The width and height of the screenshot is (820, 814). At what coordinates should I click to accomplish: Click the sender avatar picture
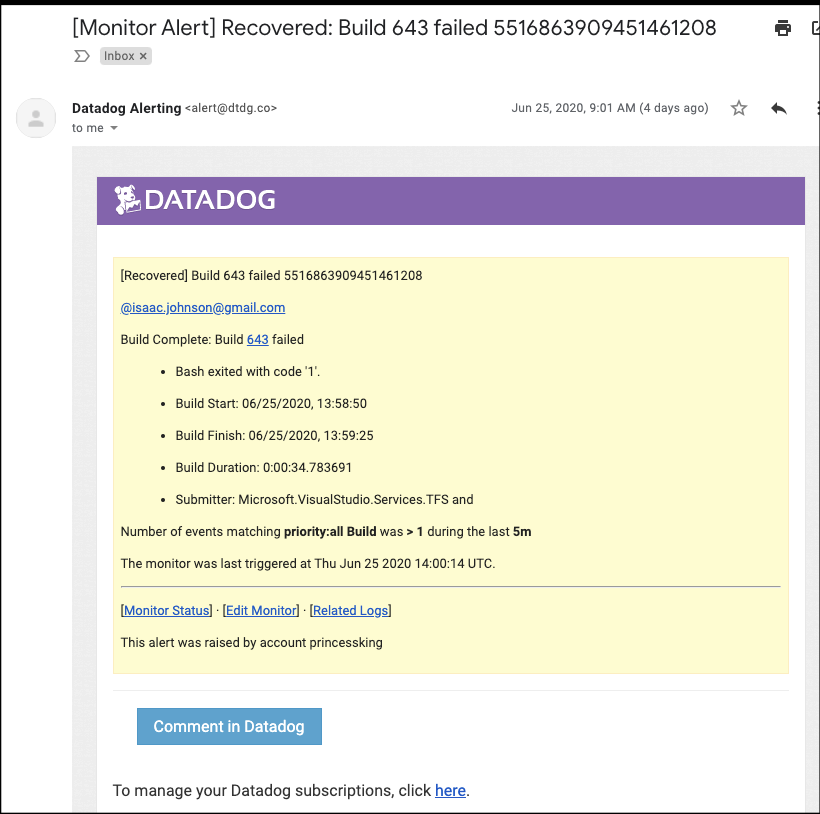point(36,118)
